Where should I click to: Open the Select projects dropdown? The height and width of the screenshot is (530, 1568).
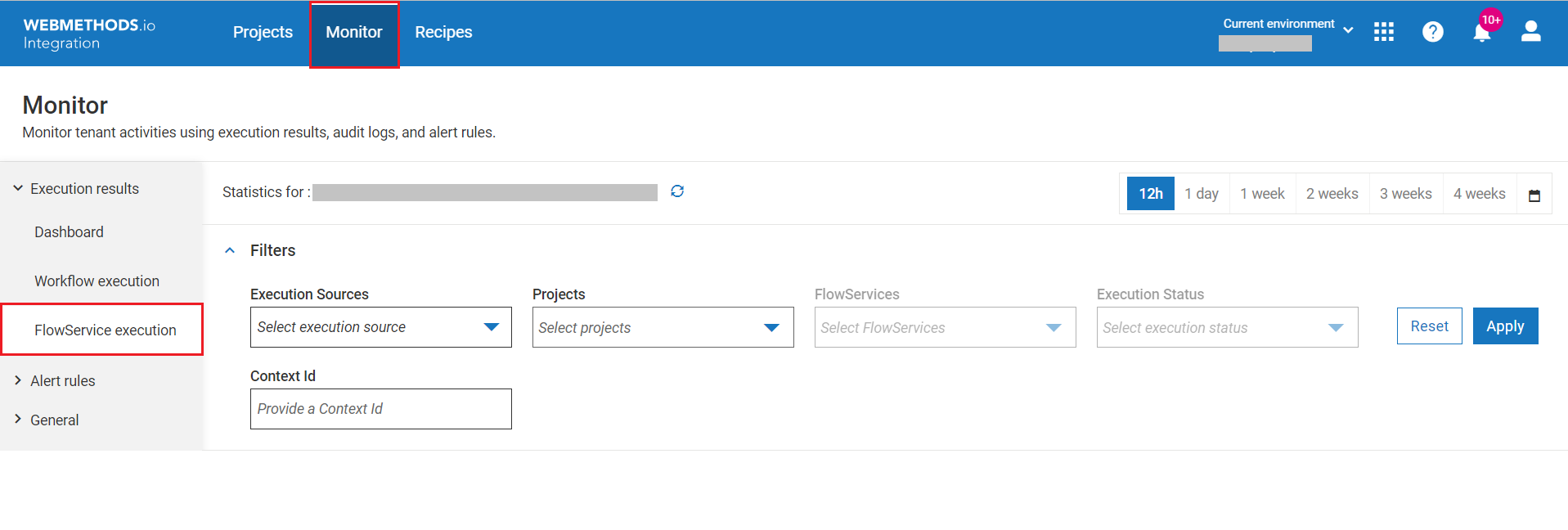[663, 327]
